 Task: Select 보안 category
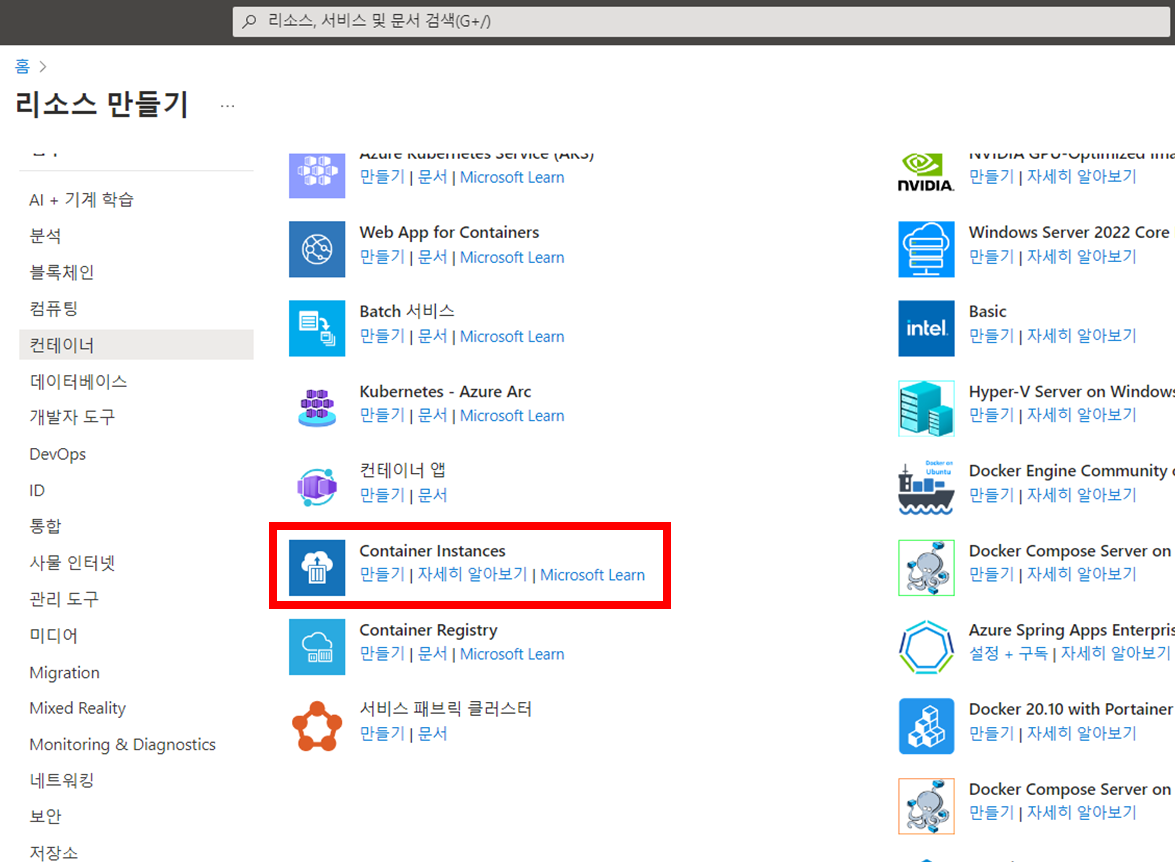(136, 816)
